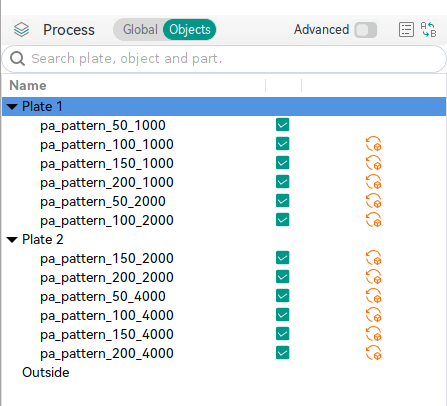The width and height of the screenshot is (447, 406).
Task: Select object pa_pattern_200_1000
Action: click(x=107, y=183)
